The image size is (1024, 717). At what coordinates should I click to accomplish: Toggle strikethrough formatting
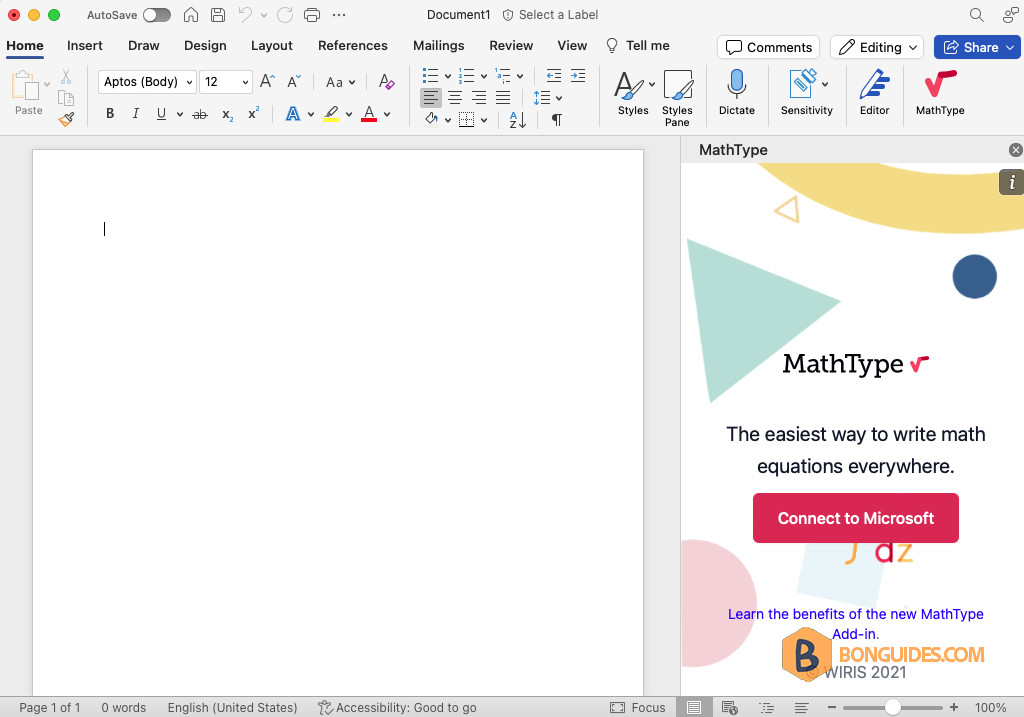click(x=200, y=114)
